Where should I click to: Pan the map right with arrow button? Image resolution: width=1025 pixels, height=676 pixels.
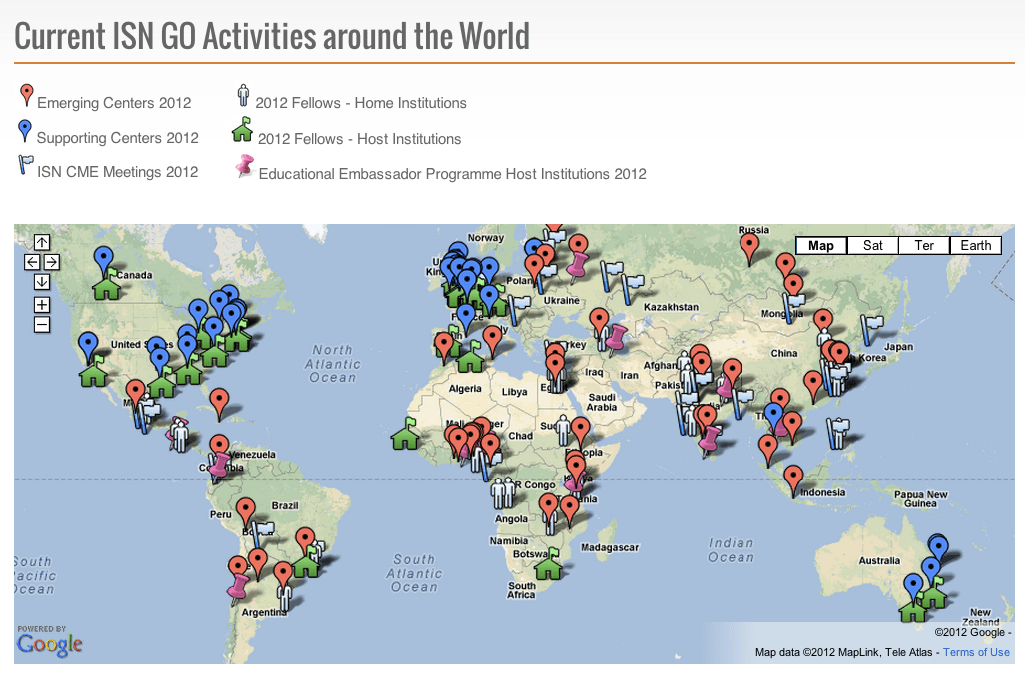point(52,262)
